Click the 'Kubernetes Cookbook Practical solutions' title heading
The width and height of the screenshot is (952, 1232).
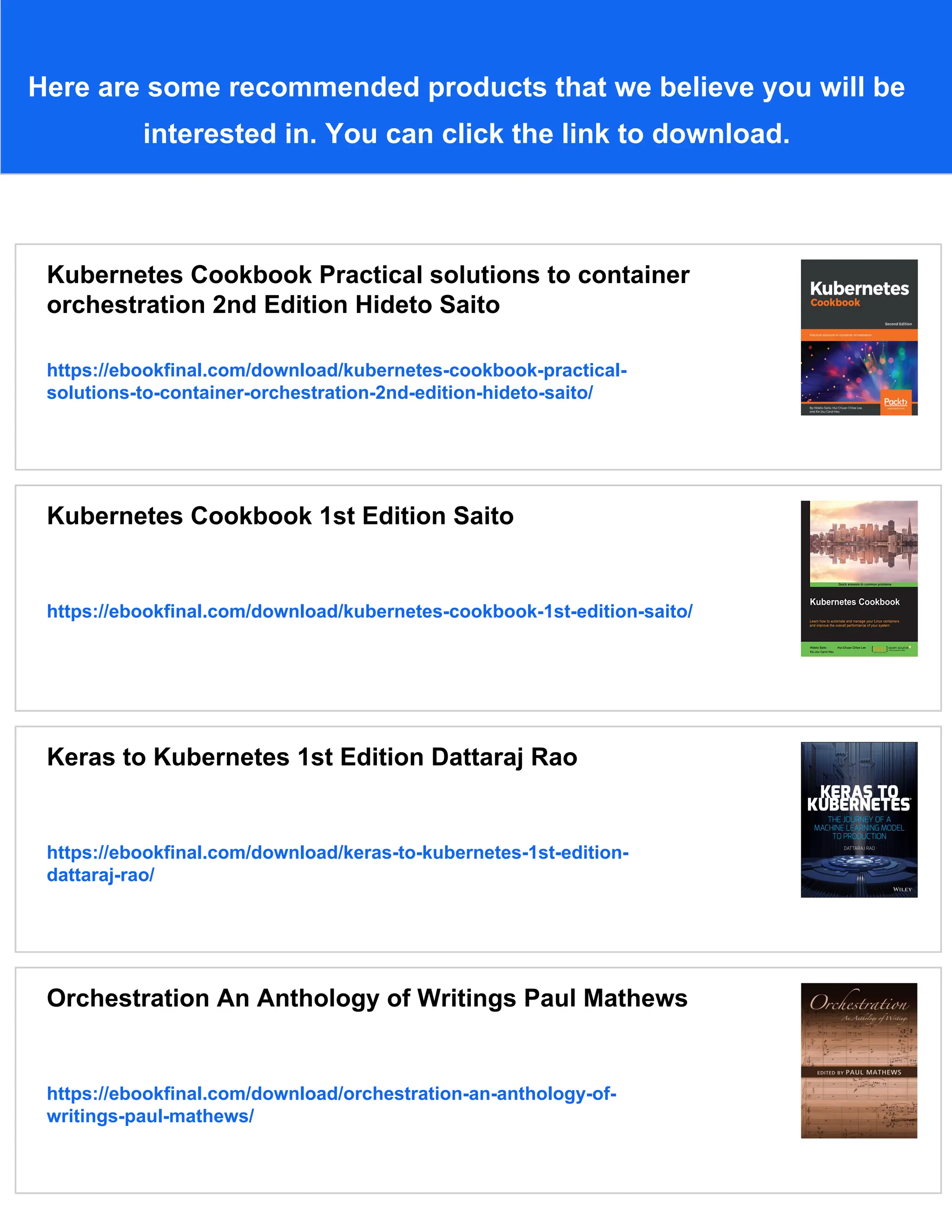[x=368, y=289]
